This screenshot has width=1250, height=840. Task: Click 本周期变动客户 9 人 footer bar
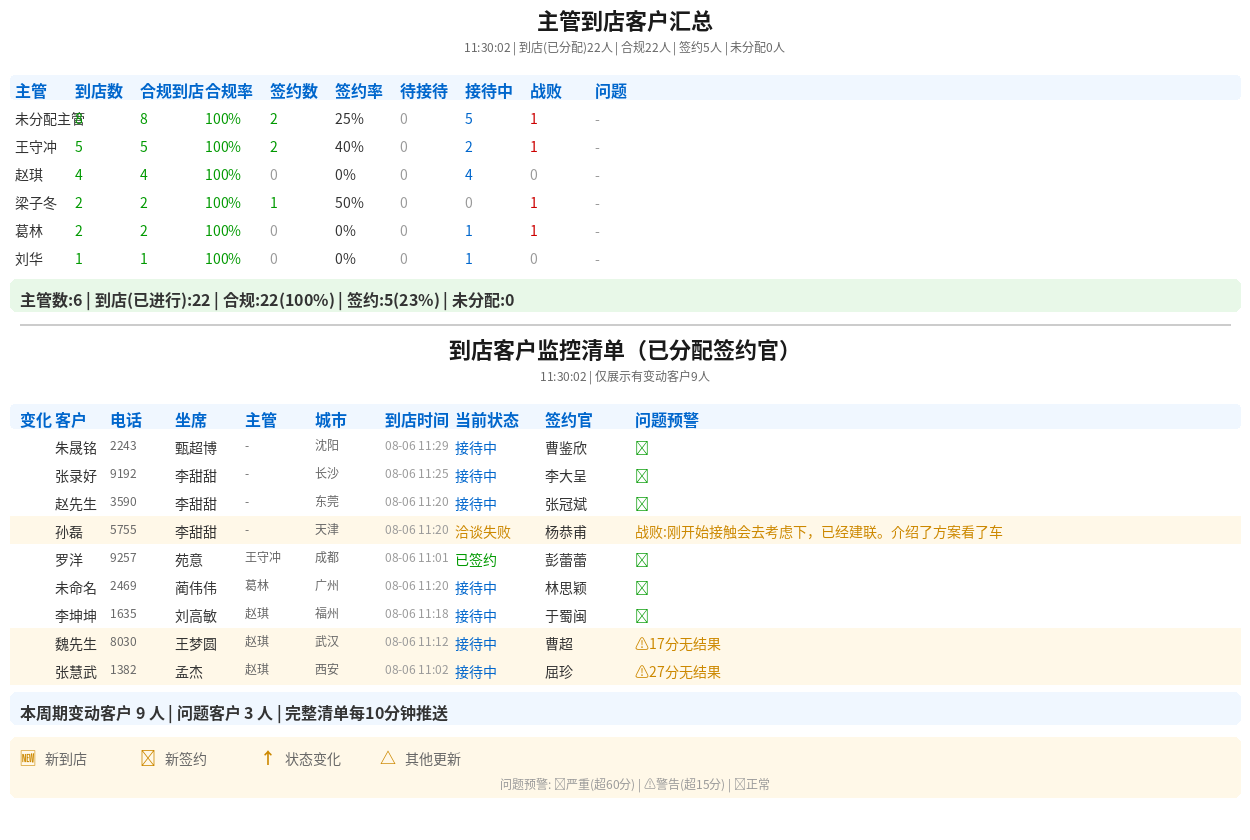coord(625,709)
